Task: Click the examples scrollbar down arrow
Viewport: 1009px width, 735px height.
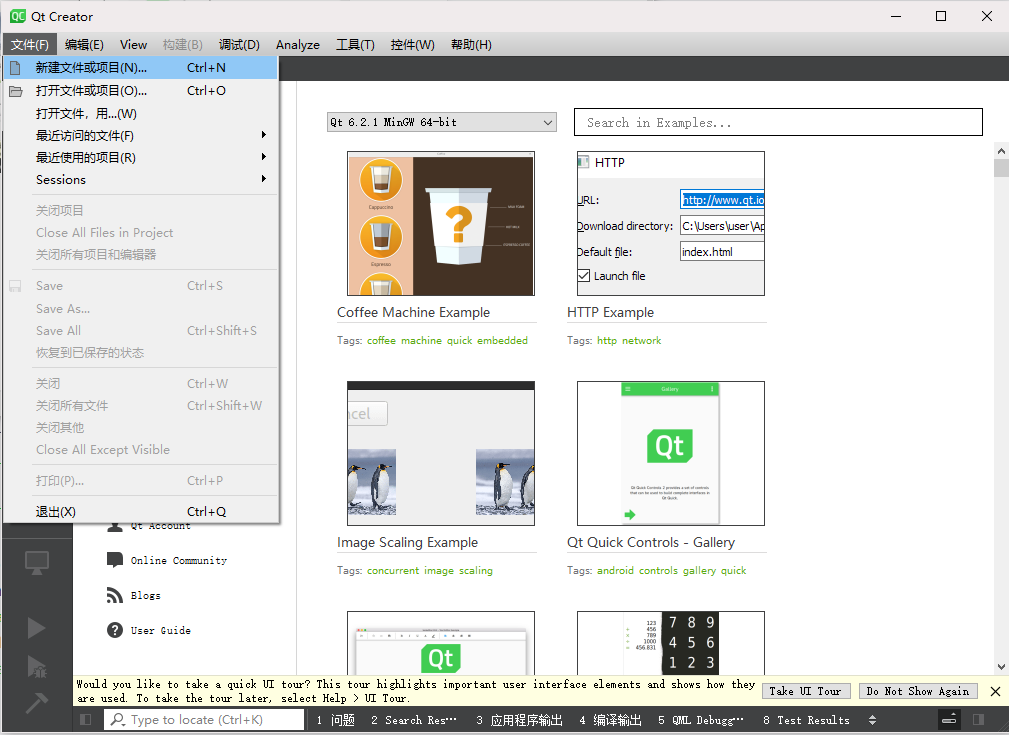Action: pos(1001,667)
